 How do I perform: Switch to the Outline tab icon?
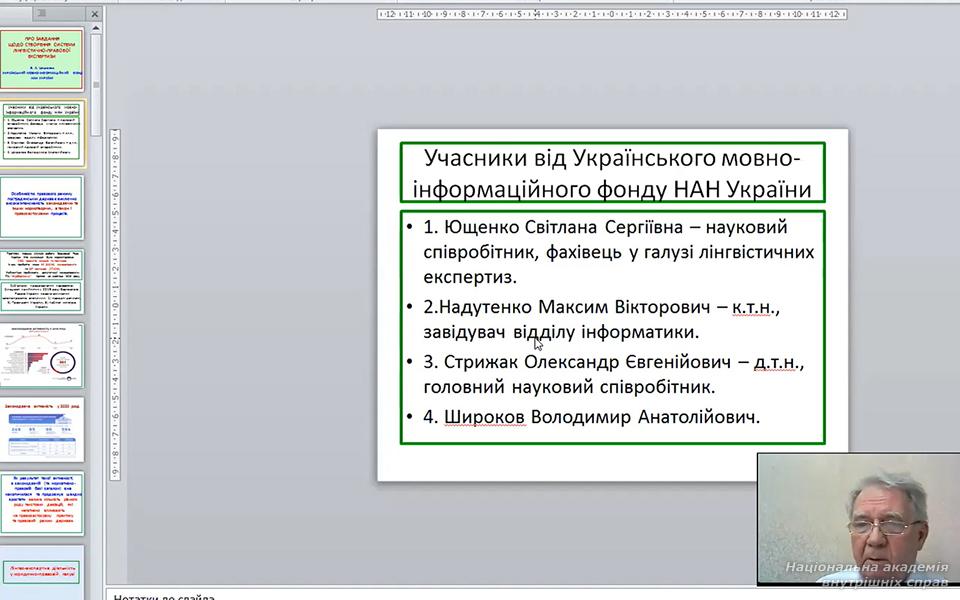coord(41,13)
